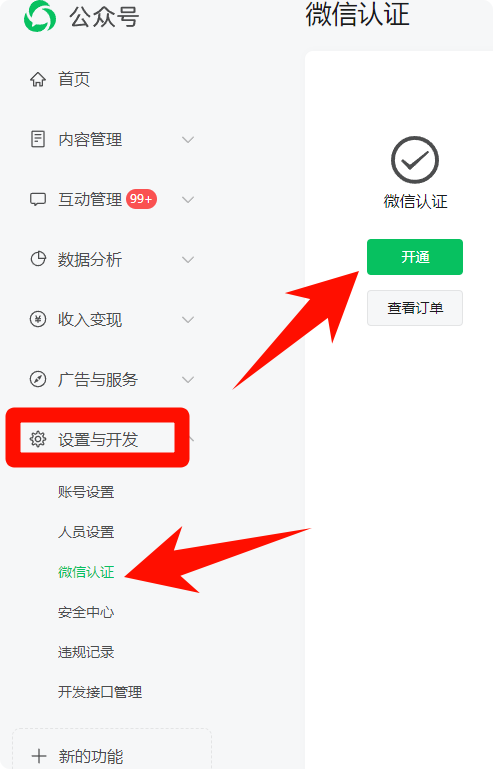The height and width of the screenshot is (769, 493).
Task: Click the green WeChat Official Account logo
Action: [40, 16]
